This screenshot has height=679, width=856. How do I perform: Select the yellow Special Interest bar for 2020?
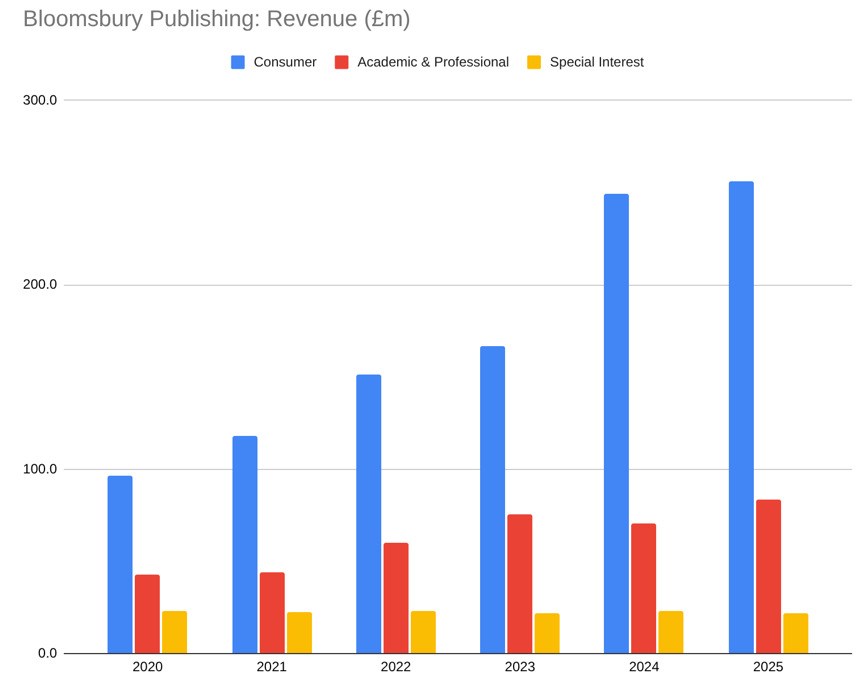click(175, 632)
